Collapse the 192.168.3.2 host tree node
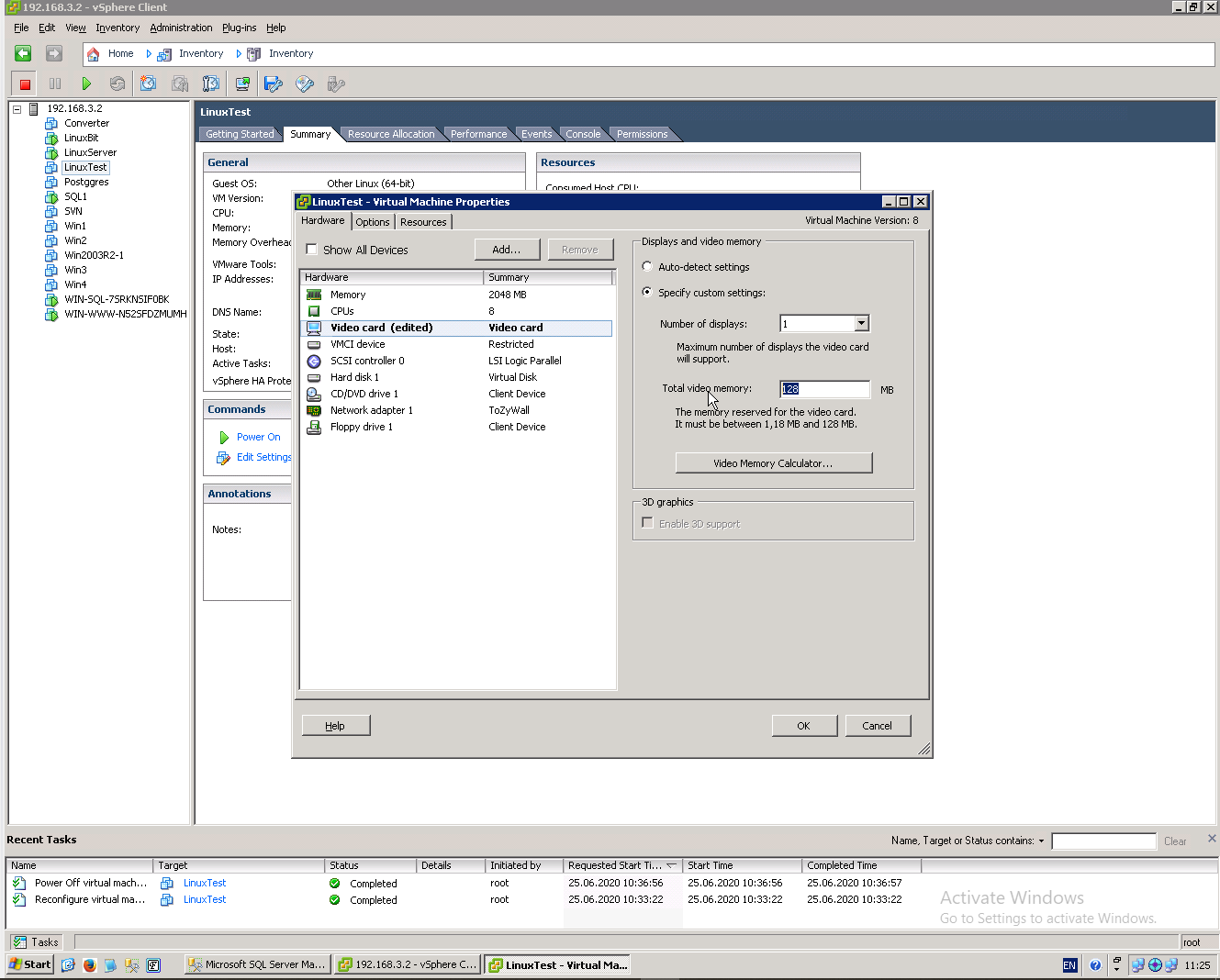Screen dimensions: 1220x980 click(x=17, y=108)
